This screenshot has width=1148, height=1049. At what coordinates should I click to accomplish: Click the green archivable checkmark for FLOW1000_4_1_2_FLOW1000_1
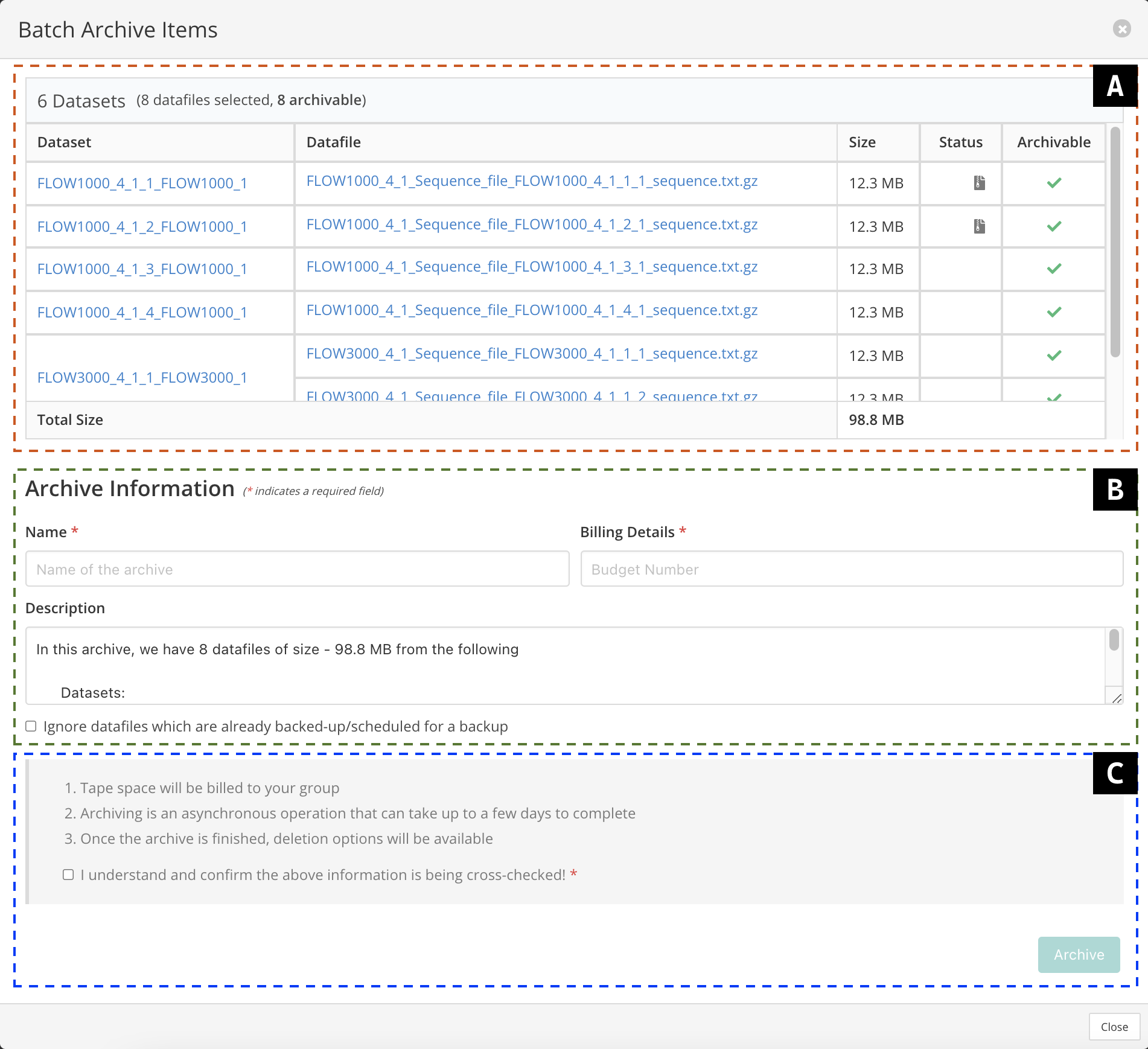(x=1054, y=226)
